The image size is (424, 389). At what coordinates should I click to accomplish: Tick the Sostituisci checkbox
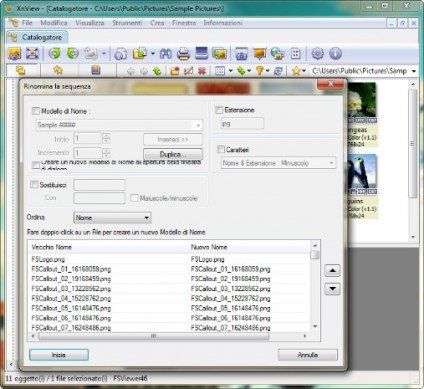[34, 184]
